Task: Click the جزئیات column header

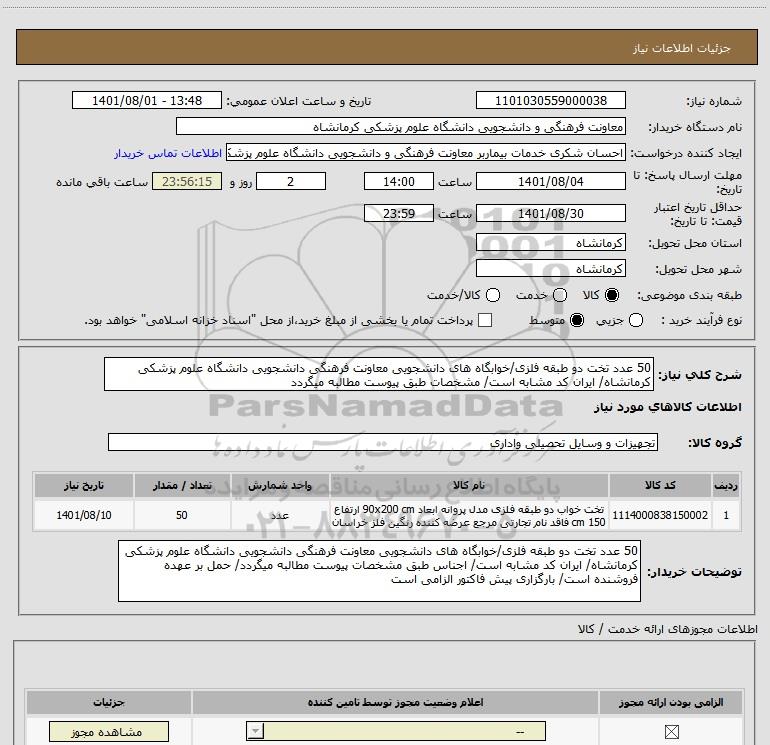Action: click(x=109, y=703)
